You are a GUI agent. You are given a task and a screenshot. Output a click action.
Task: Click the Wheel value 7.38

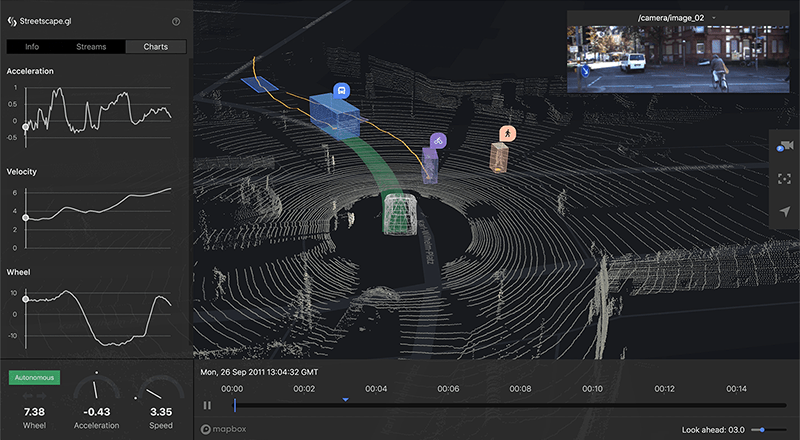(x=34, y=412)
